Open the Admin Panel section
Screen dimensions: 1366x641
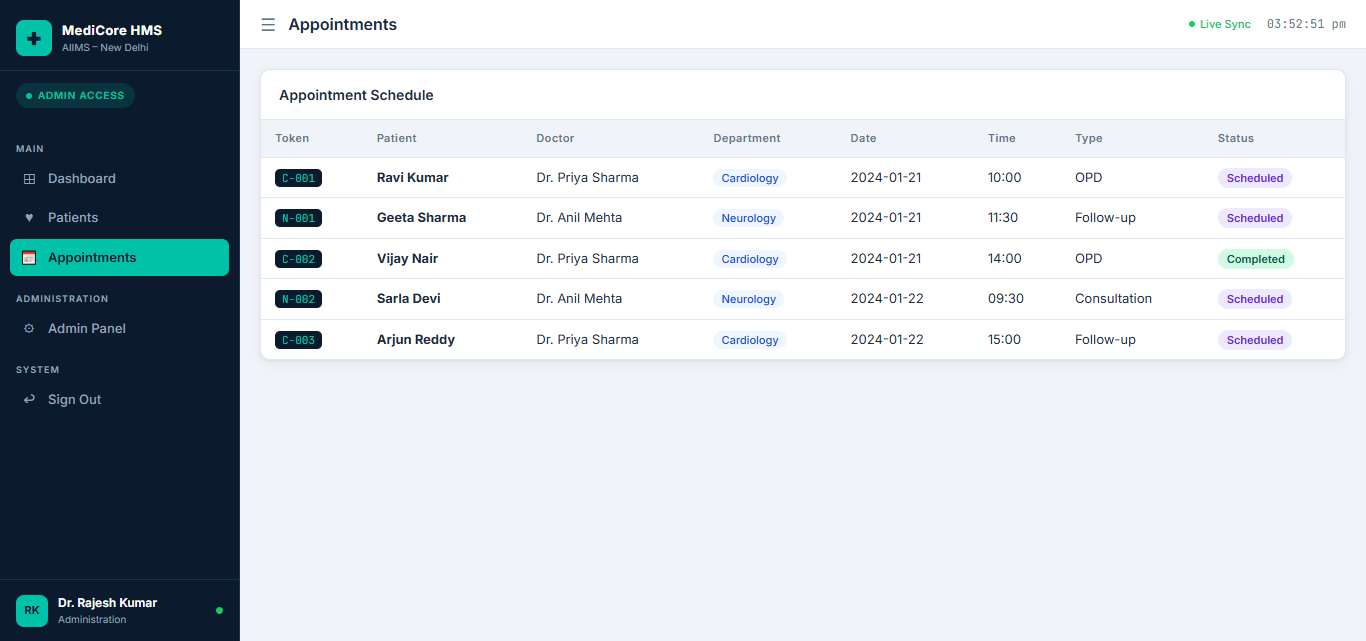click(119, 329)
